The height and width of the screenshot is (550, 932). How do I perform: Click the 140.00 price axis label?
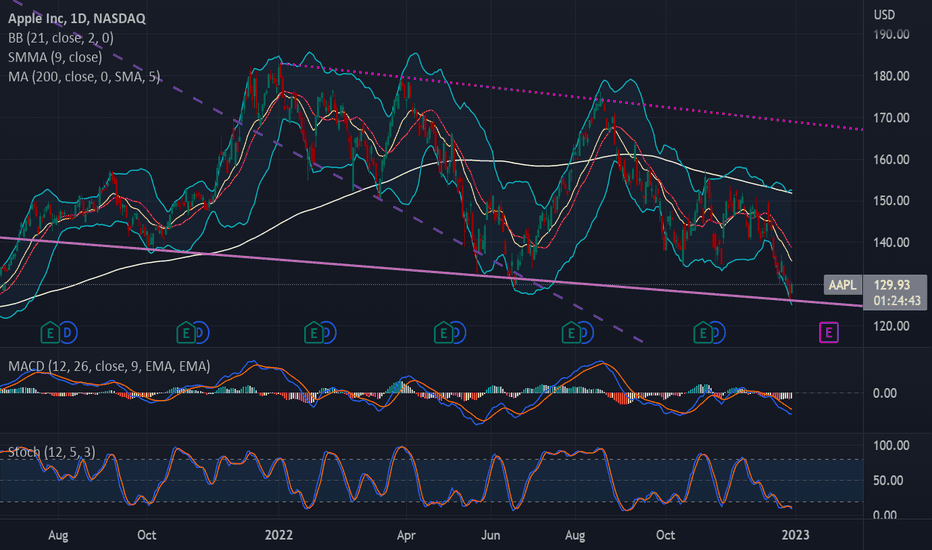[x=891, y=243]
